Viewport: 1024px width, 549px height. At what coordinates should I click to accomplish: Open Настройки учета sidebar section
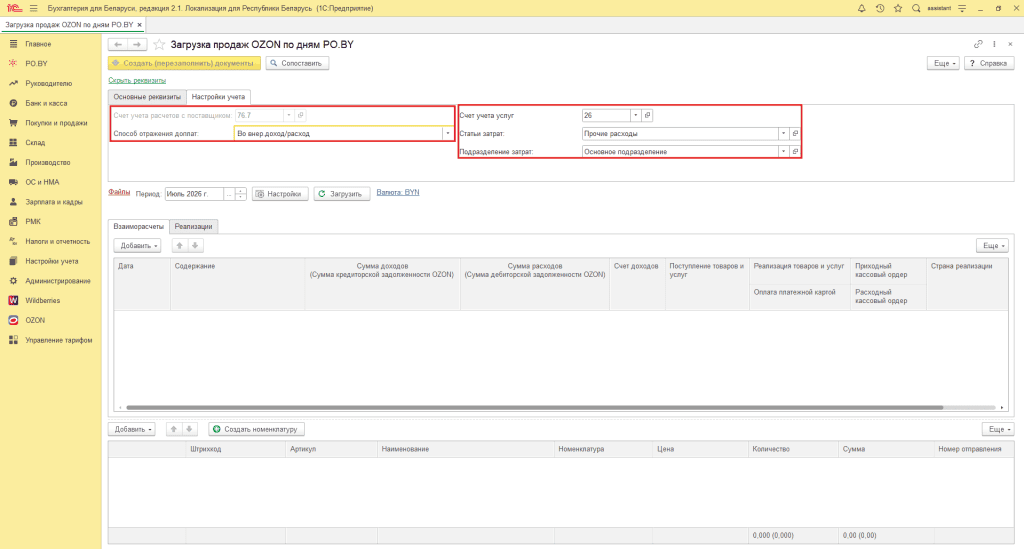52,261
